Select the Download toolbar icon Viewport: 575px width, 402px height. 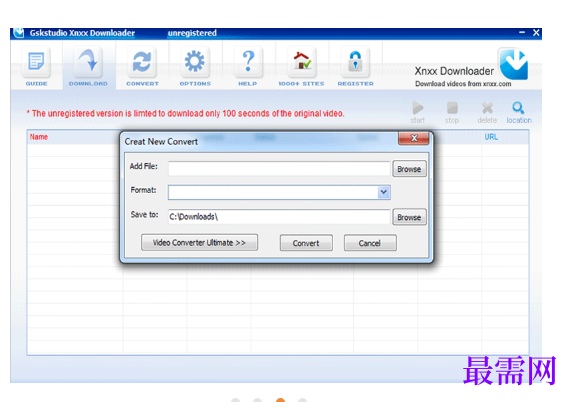(88, 62)
